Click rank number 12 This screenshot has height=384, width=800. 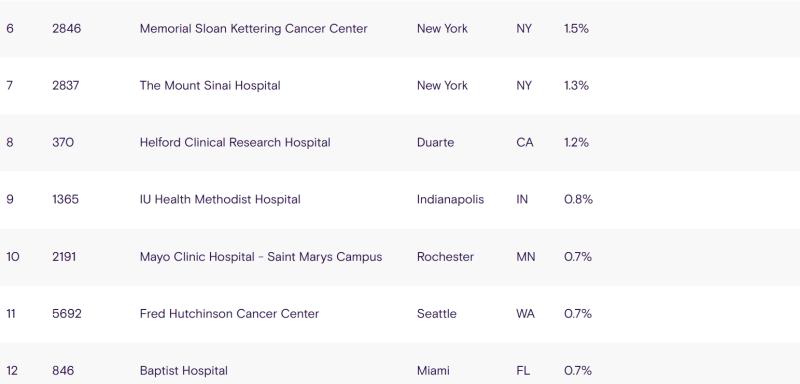[12, 371]
